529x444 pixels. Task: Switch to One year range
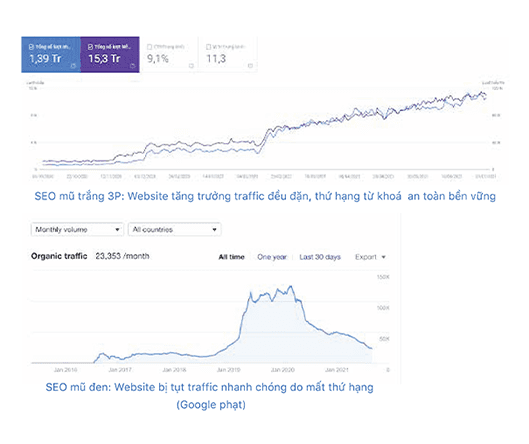point(272,257)
